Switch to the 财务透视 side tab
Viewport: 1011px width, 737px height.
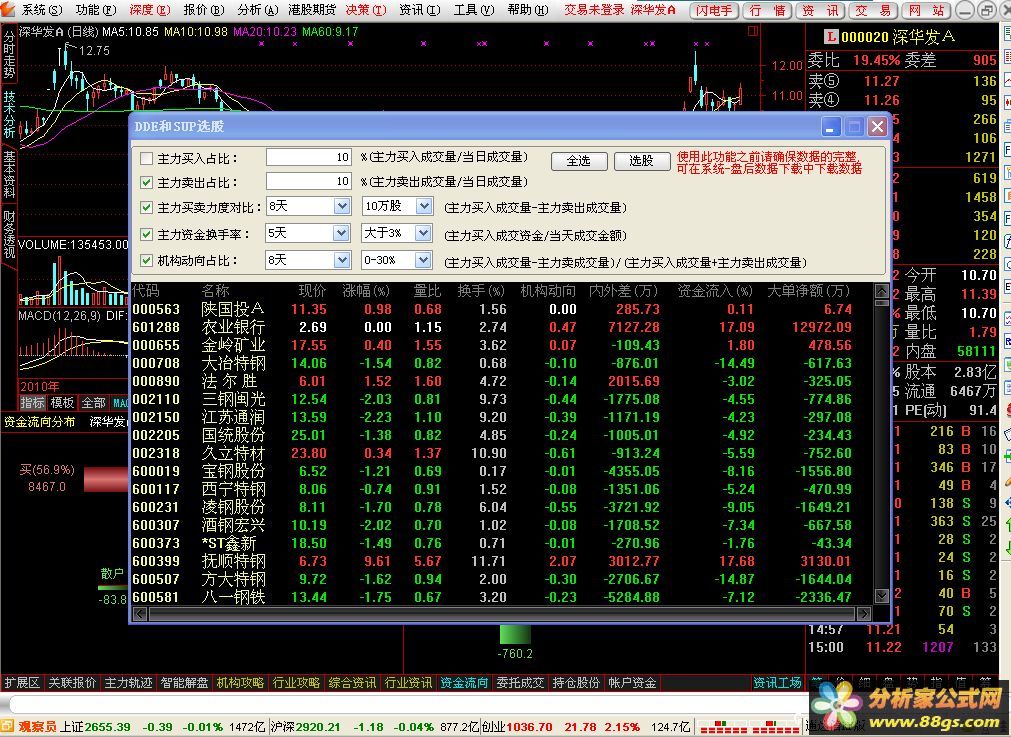point(9,234)
